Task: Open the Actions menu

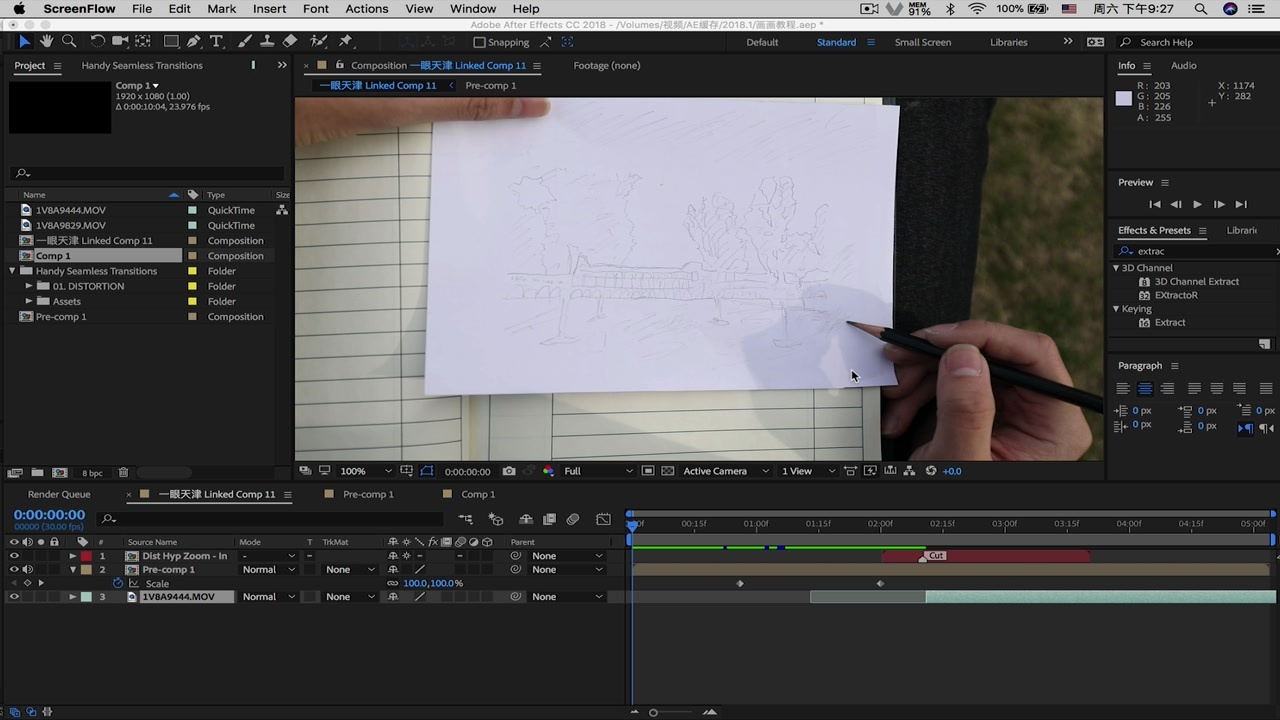Action: click(x=366, y=9)
